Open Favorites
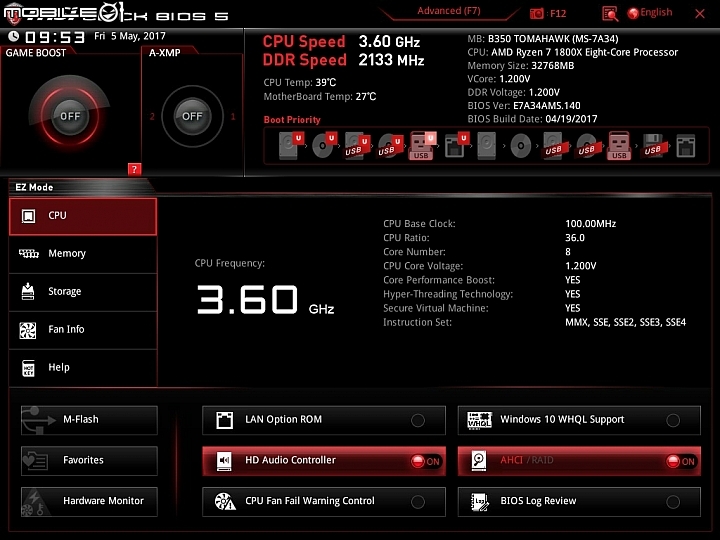This screenshot has height=540, width=720. click(89, 461)
